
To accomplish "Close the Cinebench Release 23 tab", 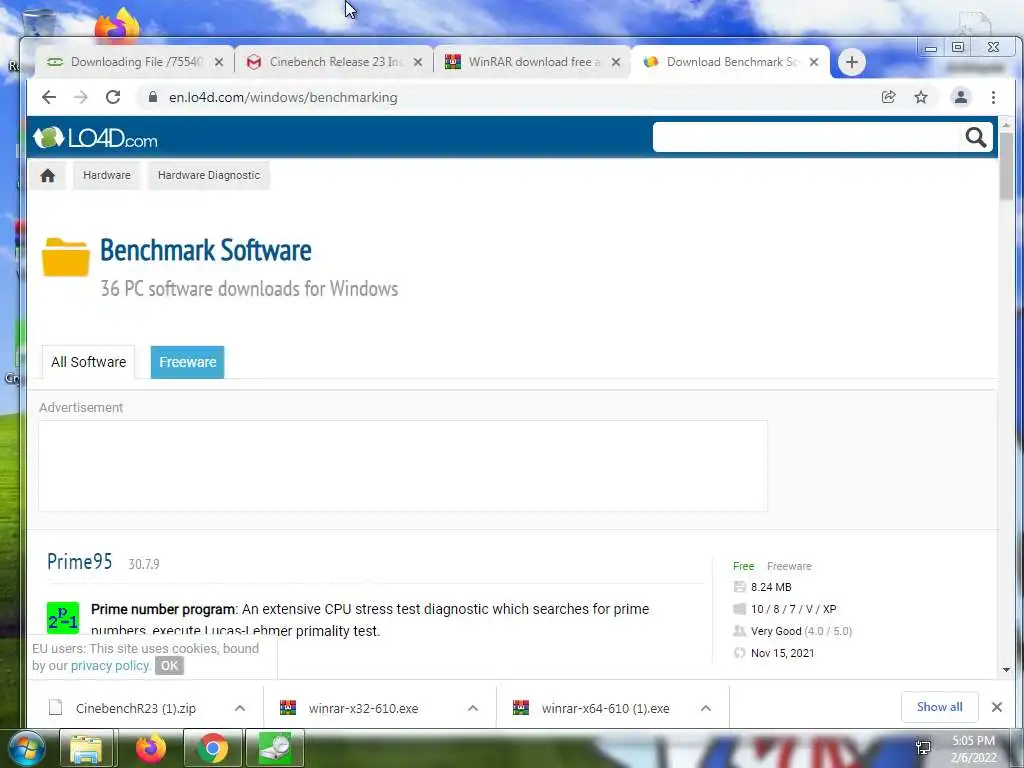I will tap(418, 62).
